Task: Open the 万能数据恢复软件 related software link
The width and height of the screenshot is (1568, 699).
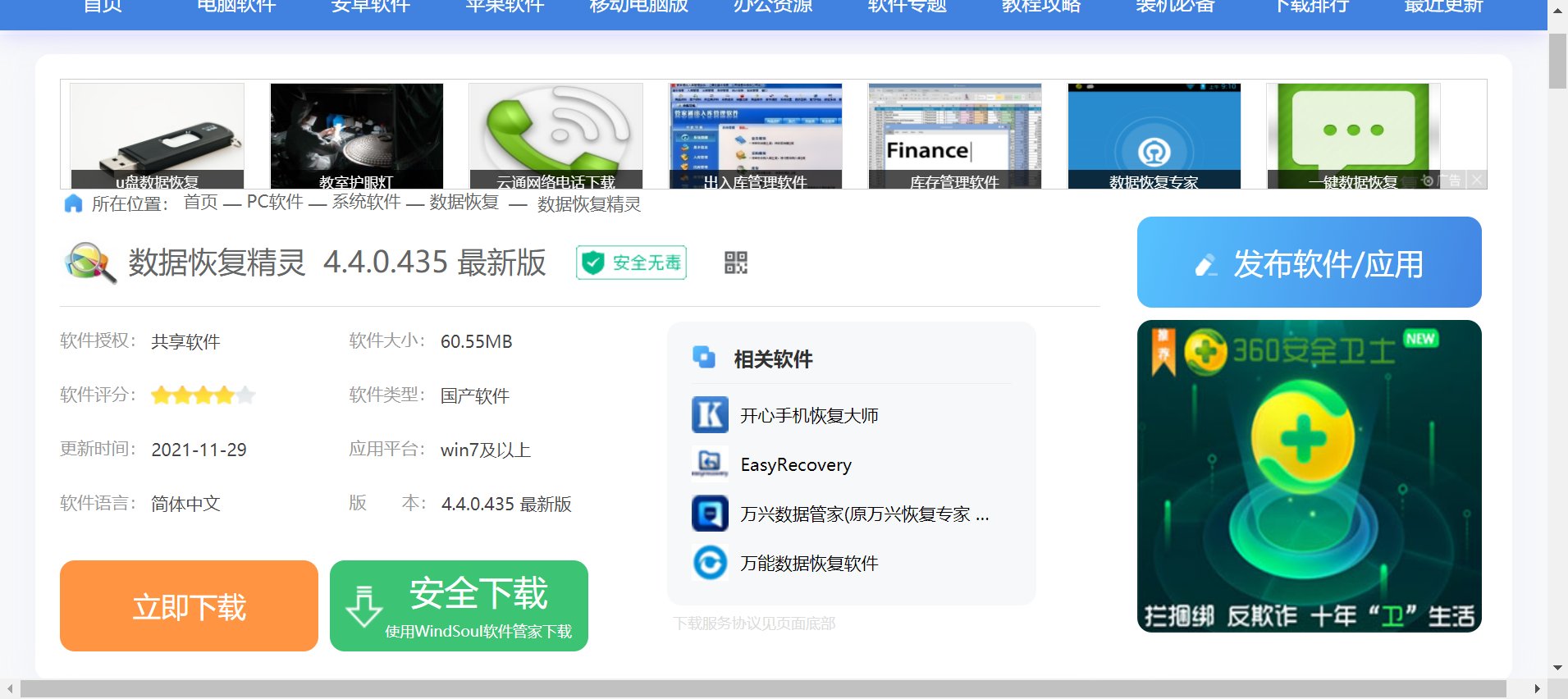Action: tap(809, 564)
